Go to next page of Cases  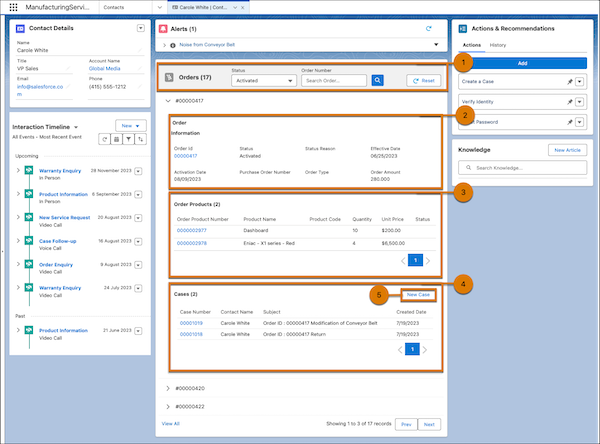pos(425,349)
